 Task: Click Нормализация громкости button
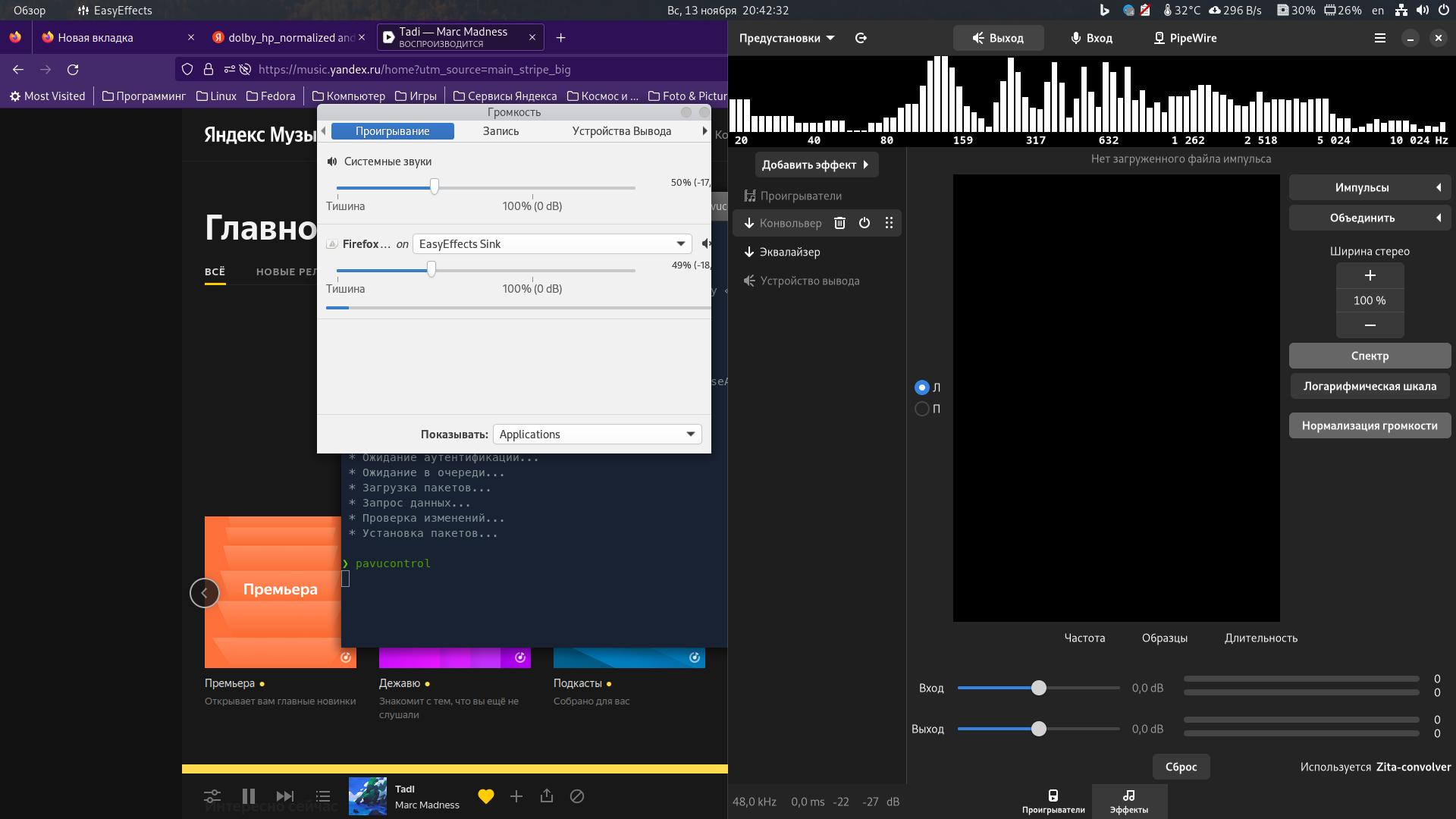(1370, 425)
